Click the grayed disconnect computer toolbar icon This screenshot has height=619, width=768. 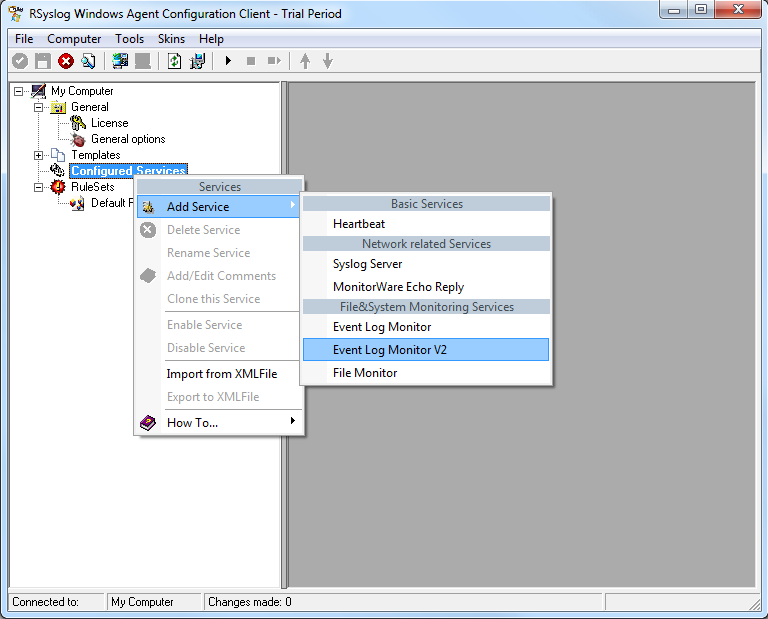pyautogui.click(x=143, y=61)
